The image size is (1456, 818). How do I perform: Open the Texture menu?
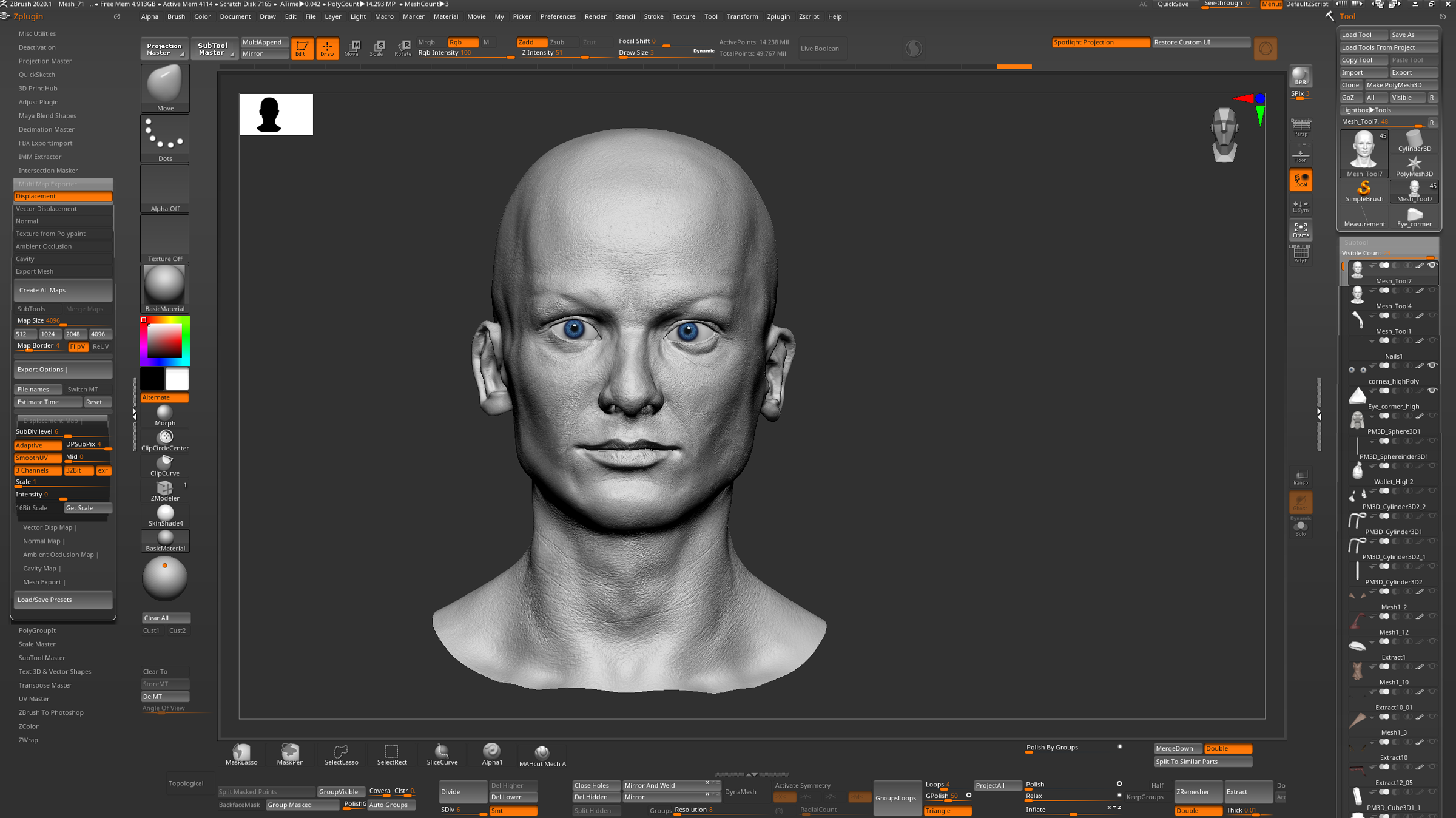tap(683, 16)
